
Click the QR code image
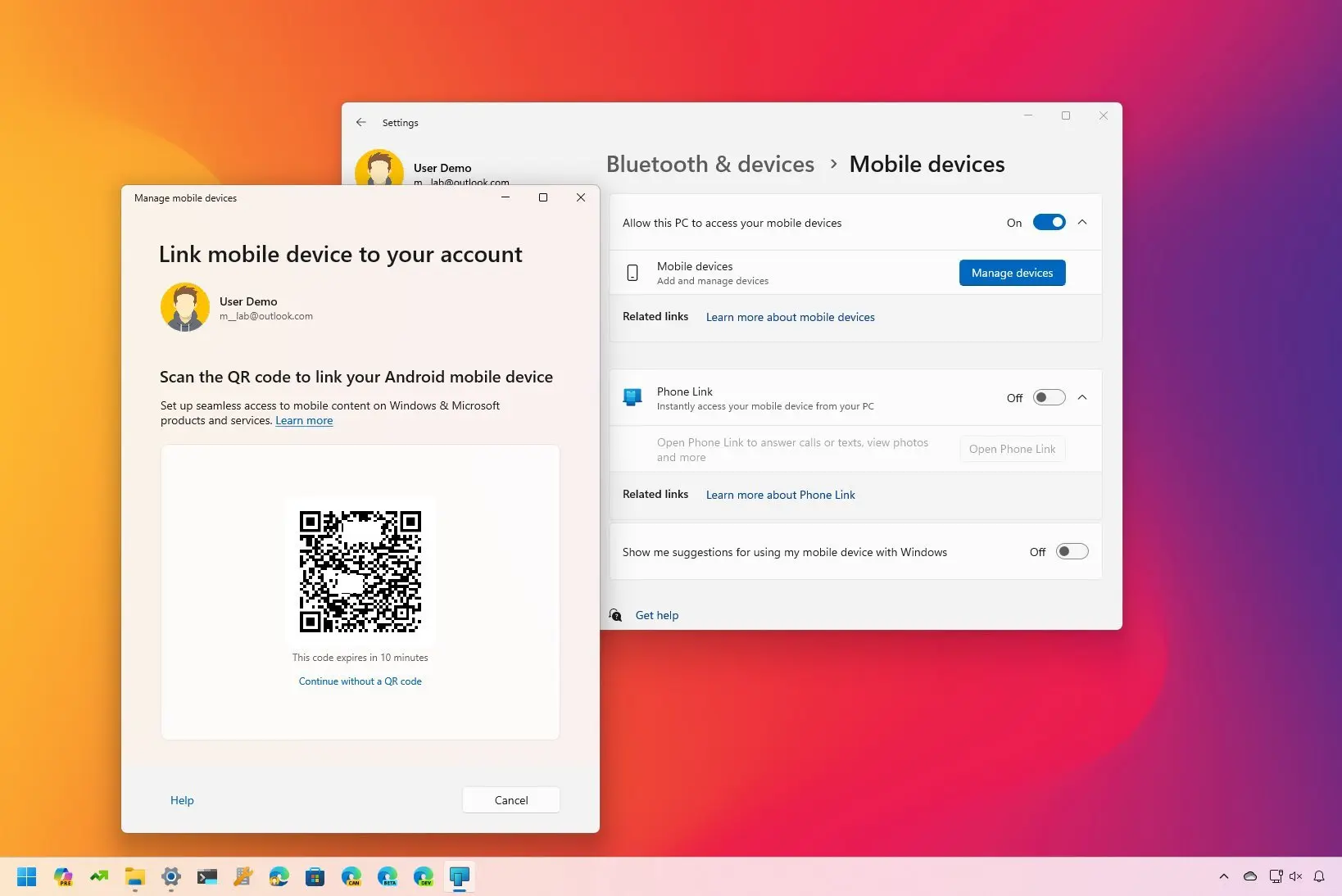(x=360, y=572)
